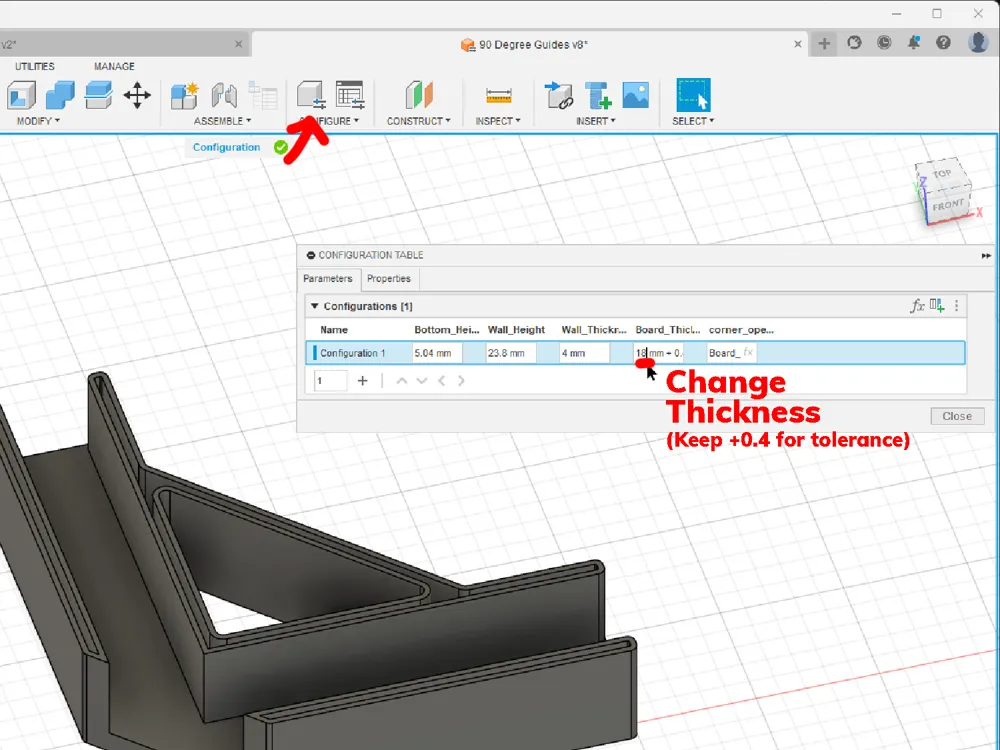This screenshot has height=750, width=1000.
Task: Collapse the Configurations [1] section
Action: pyautogui.click(x=314, y=306)
